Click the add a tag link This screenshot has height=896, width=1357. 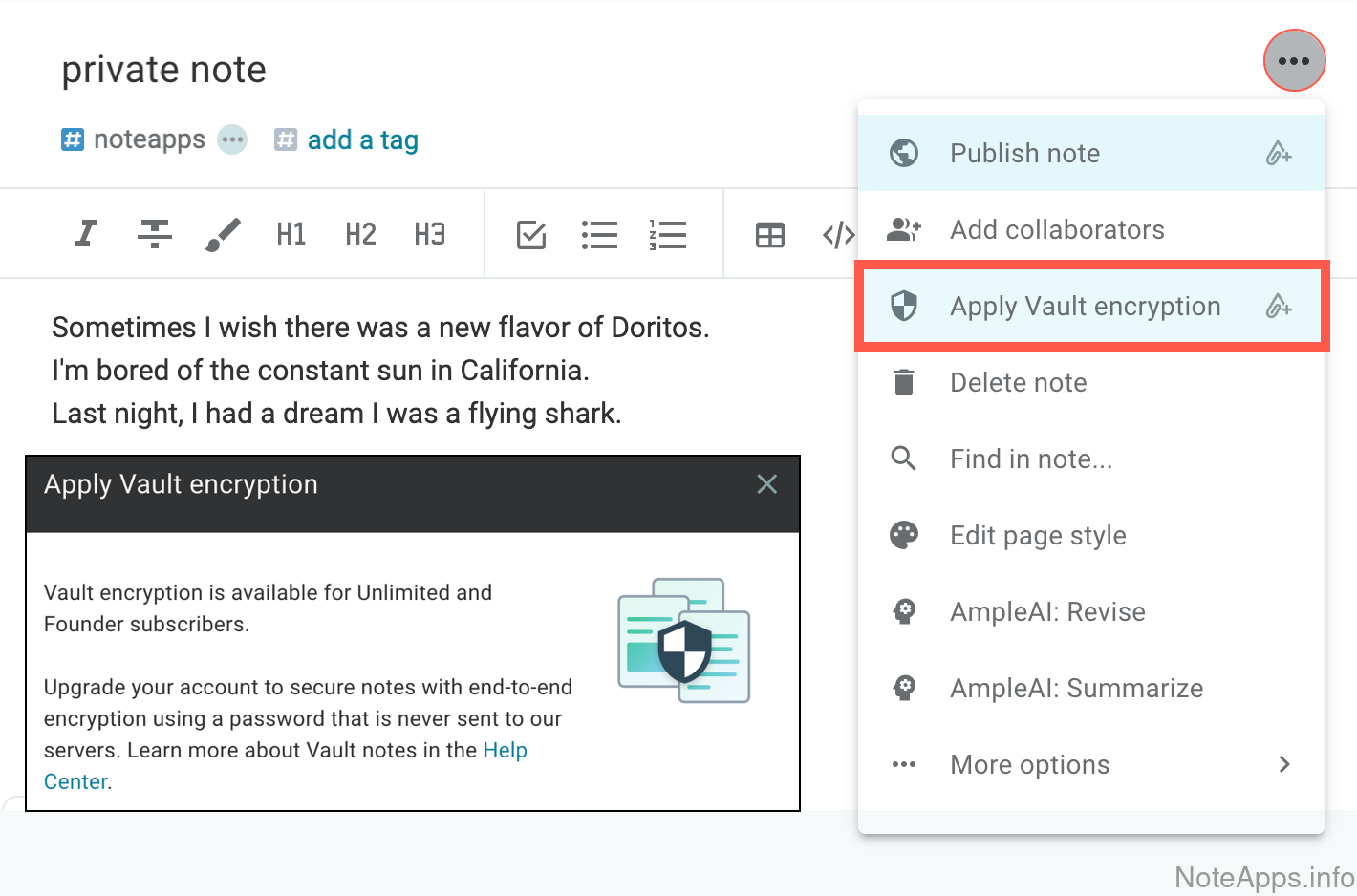362,139
